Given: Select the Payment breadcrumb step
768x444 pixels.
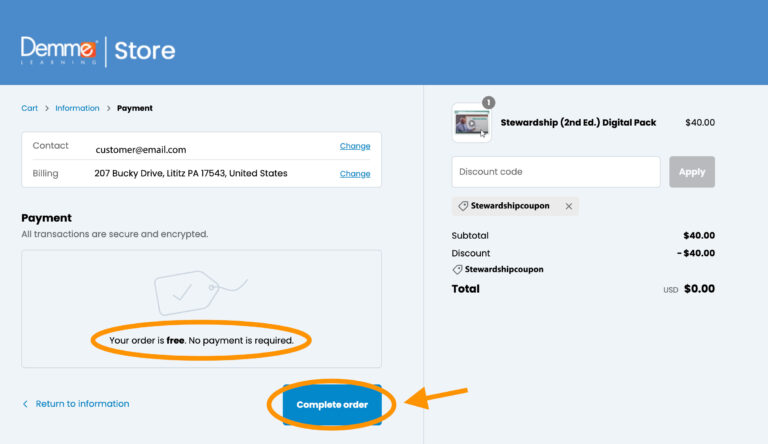Looking at the screenshot, I should point(135,108).
